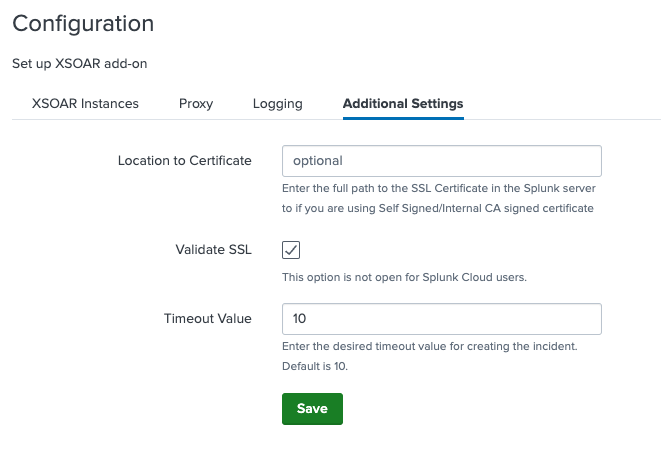Open the XSOAR Instances tab

85,104
